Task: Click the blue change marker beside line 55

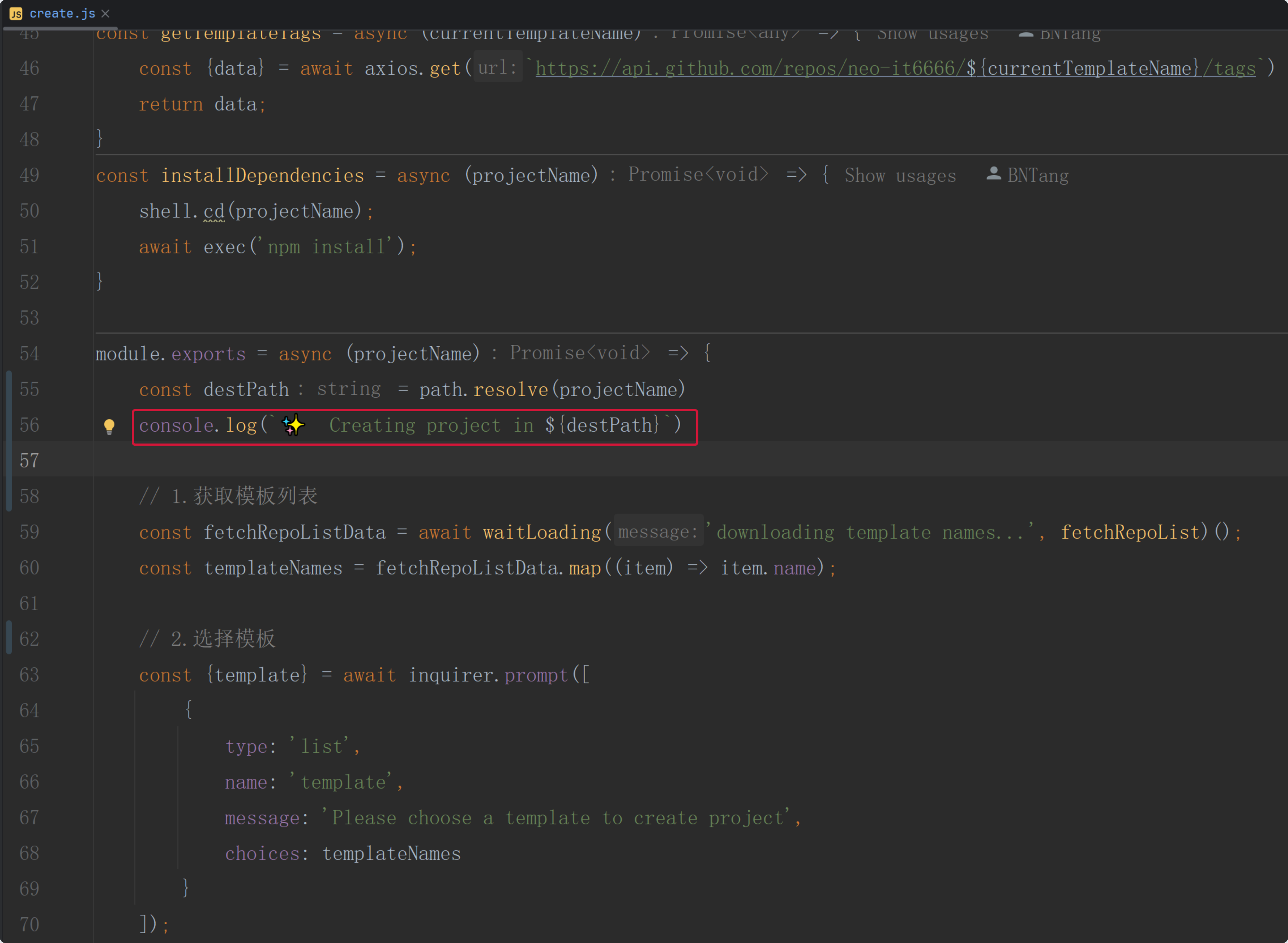Action: 9,389
